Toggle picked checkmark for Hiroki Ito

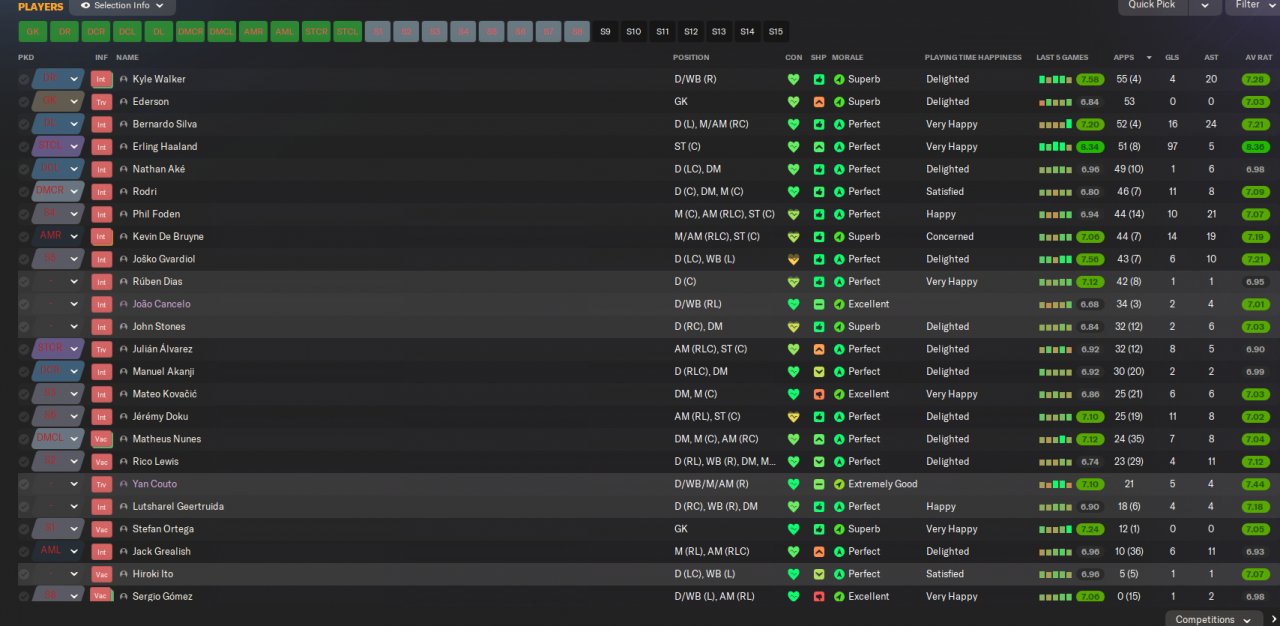tap(24, 574)
